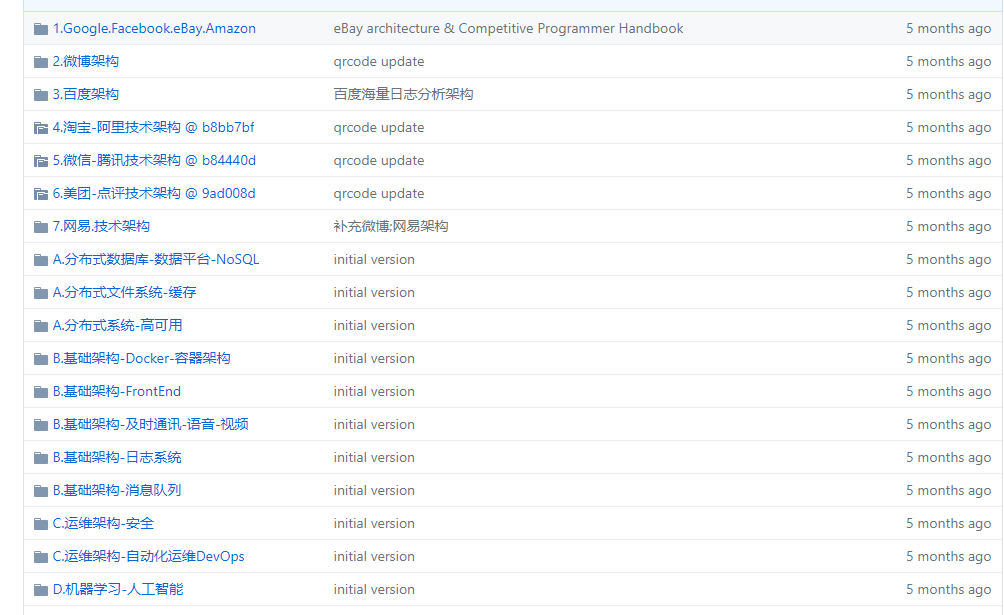Open the B.基础架构-日志系统 folder
This screenshot has width=1004, height=615.
117,457
